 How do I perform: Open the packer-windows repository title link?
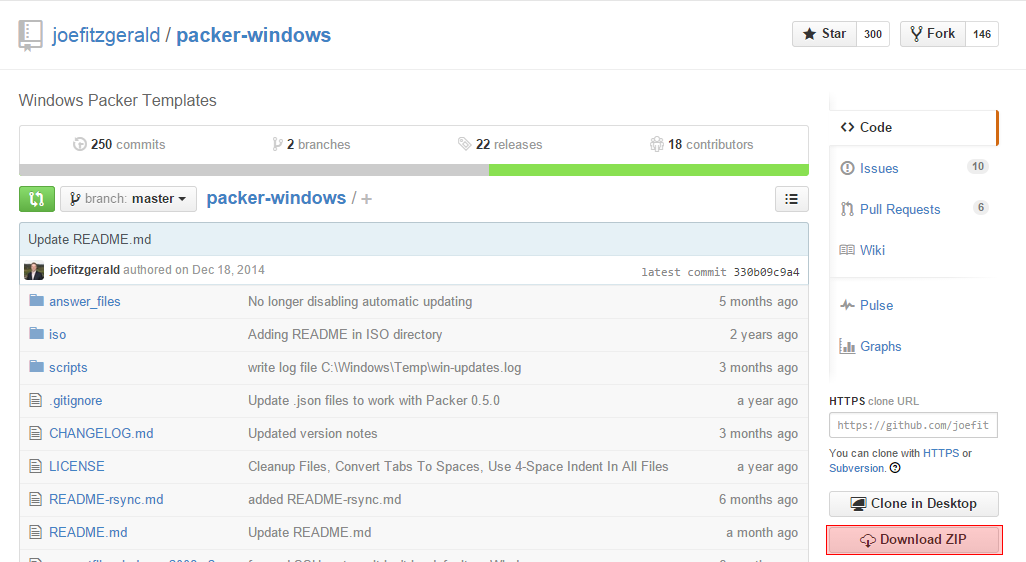click(x=253, y=35)
